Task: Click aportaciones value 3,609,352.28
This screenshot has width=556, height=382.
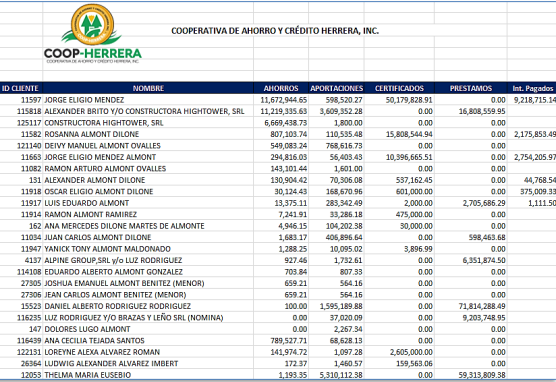Action: click(x=341, y=111)
